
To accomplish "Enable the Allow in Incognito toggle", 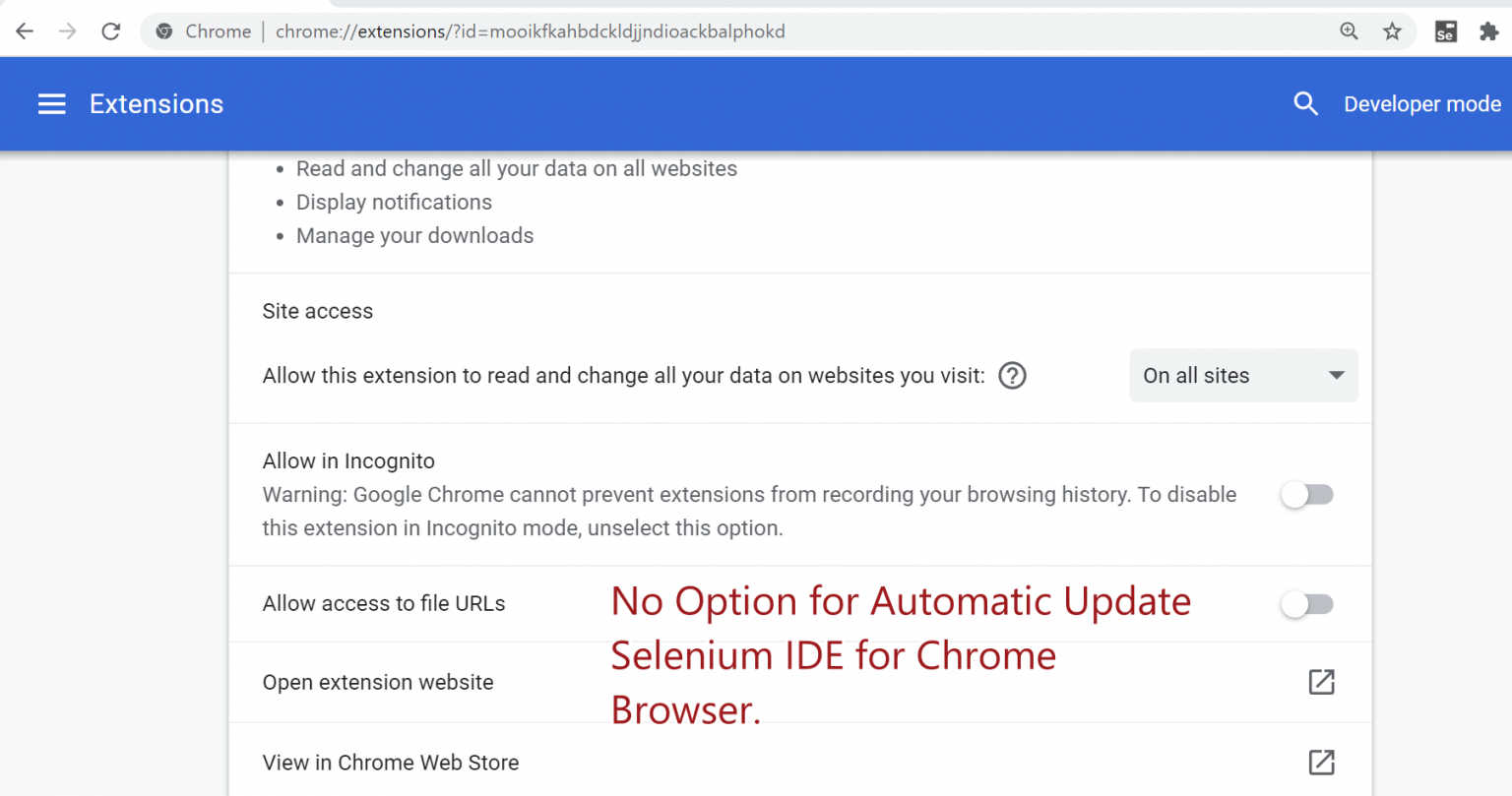I will click(x=1306, y=494).
